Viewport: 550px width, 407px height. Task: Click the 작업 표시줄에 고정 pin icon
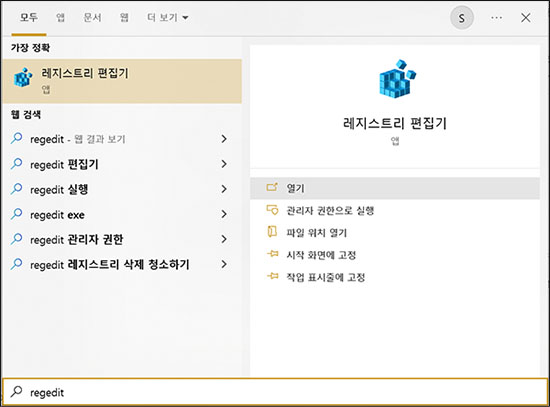click(x=273, y=276)
